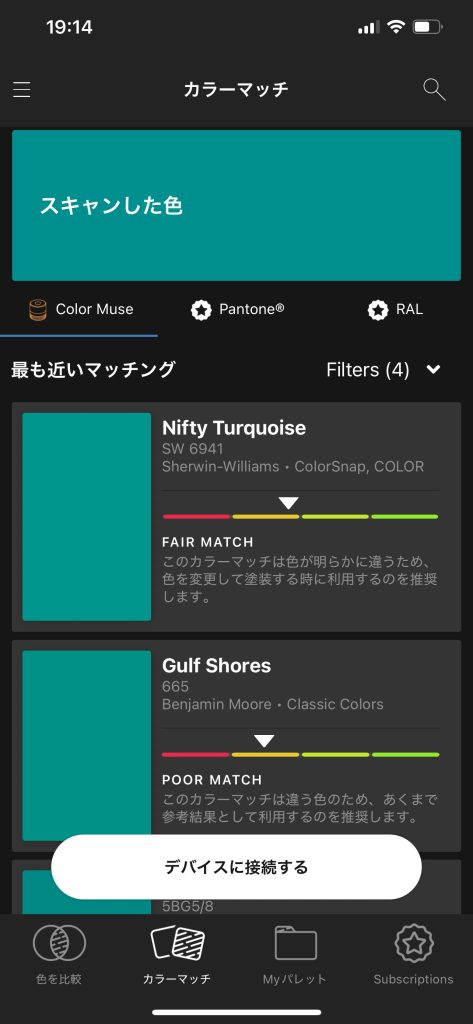
Task: Open the Gulf Shores match title
Action: [x=216, y=665]
